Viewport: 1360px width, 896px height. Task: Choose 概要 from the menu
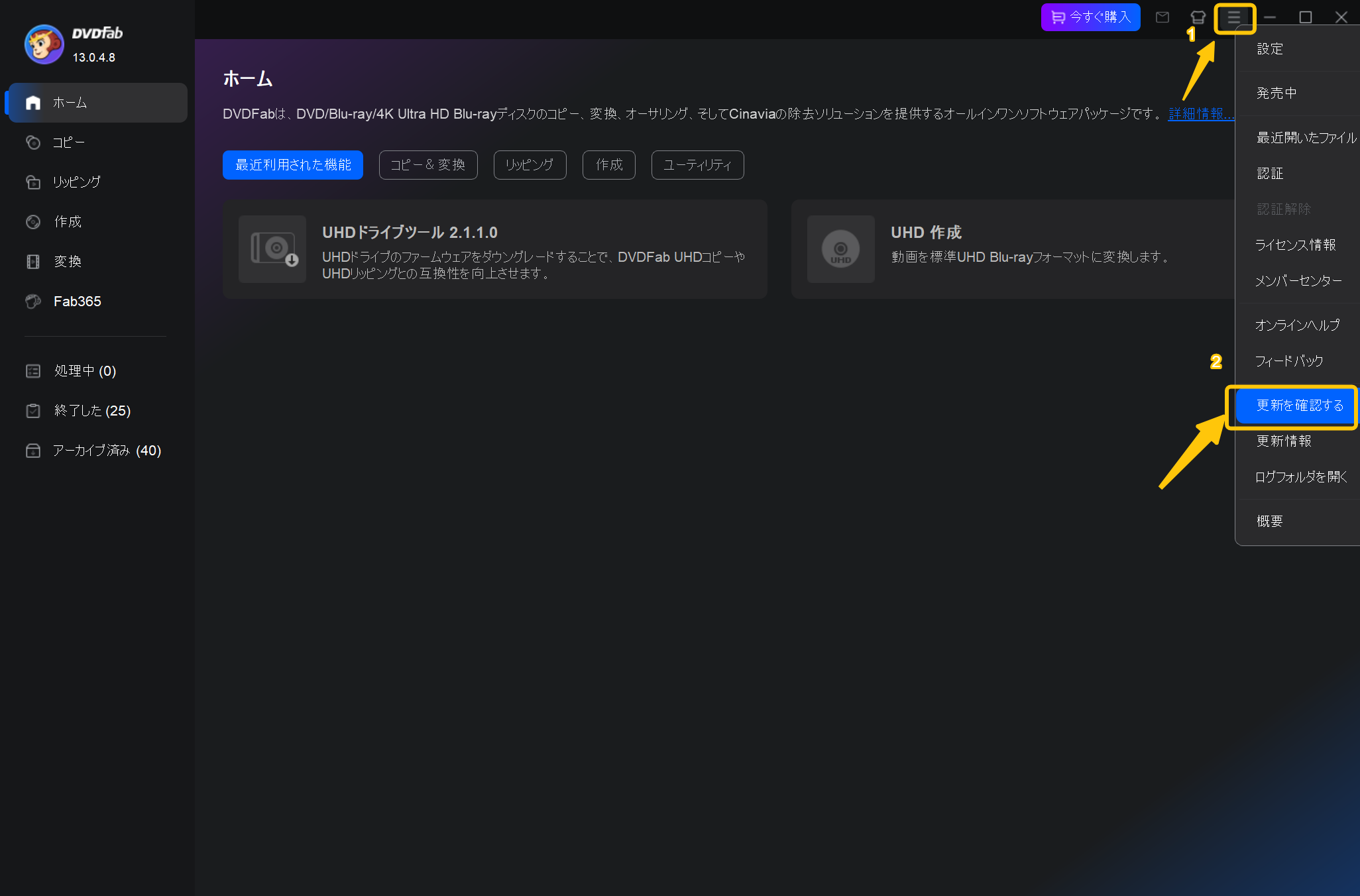[1298, 522]
